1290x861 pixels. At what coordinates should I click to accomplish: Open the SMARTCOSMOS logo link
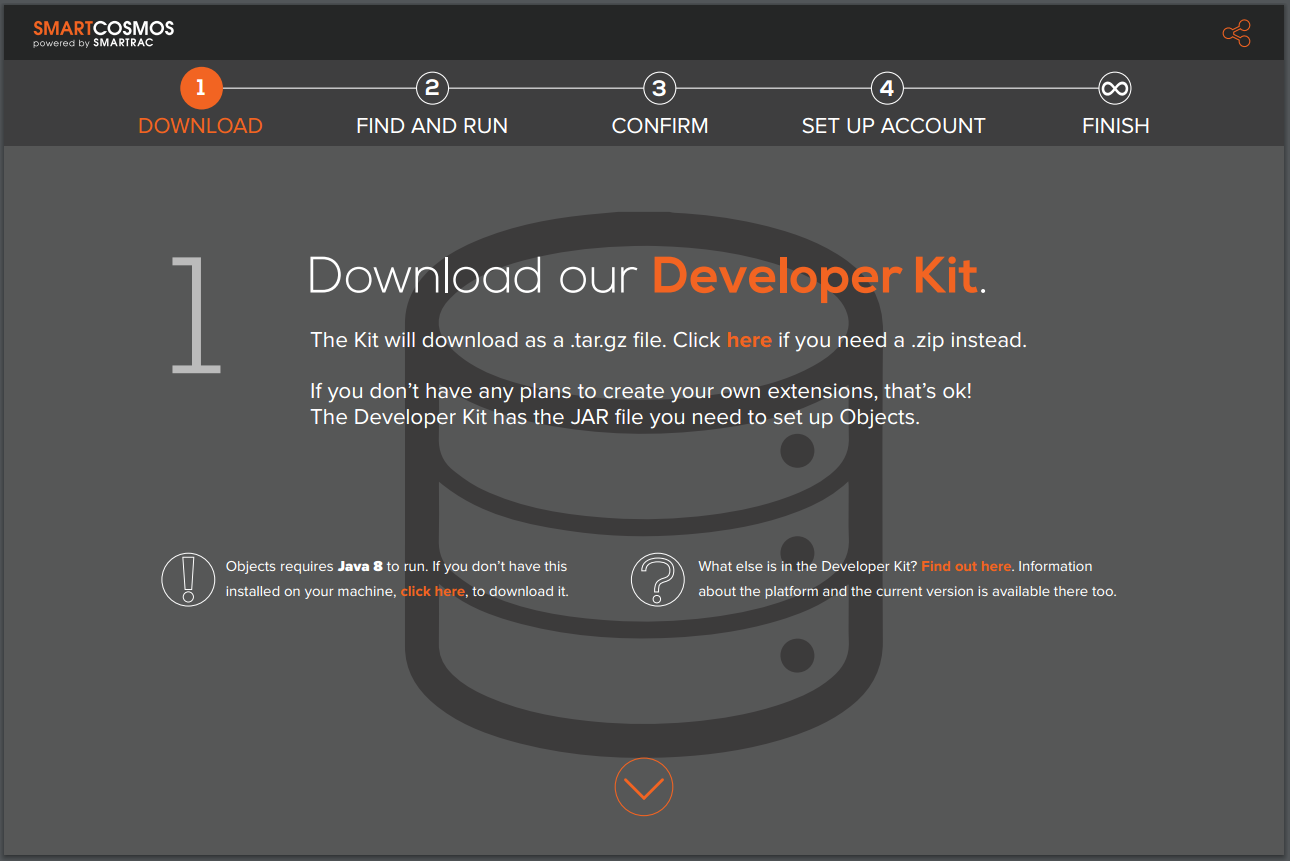103,34
